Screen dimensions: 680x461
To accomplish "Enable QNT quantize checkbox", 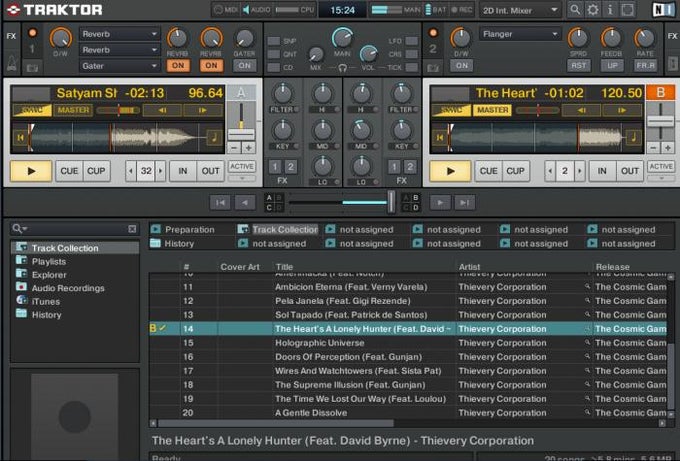I will point(274,54).
